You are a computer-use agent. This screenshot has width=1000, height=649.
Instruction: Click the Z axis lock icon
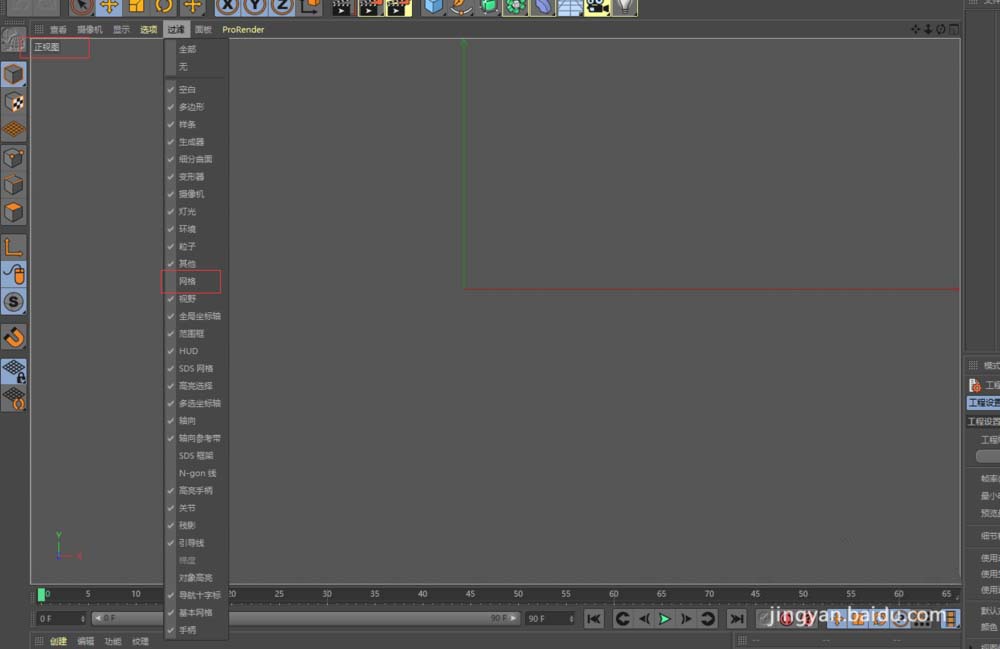(x=282, y=6)
